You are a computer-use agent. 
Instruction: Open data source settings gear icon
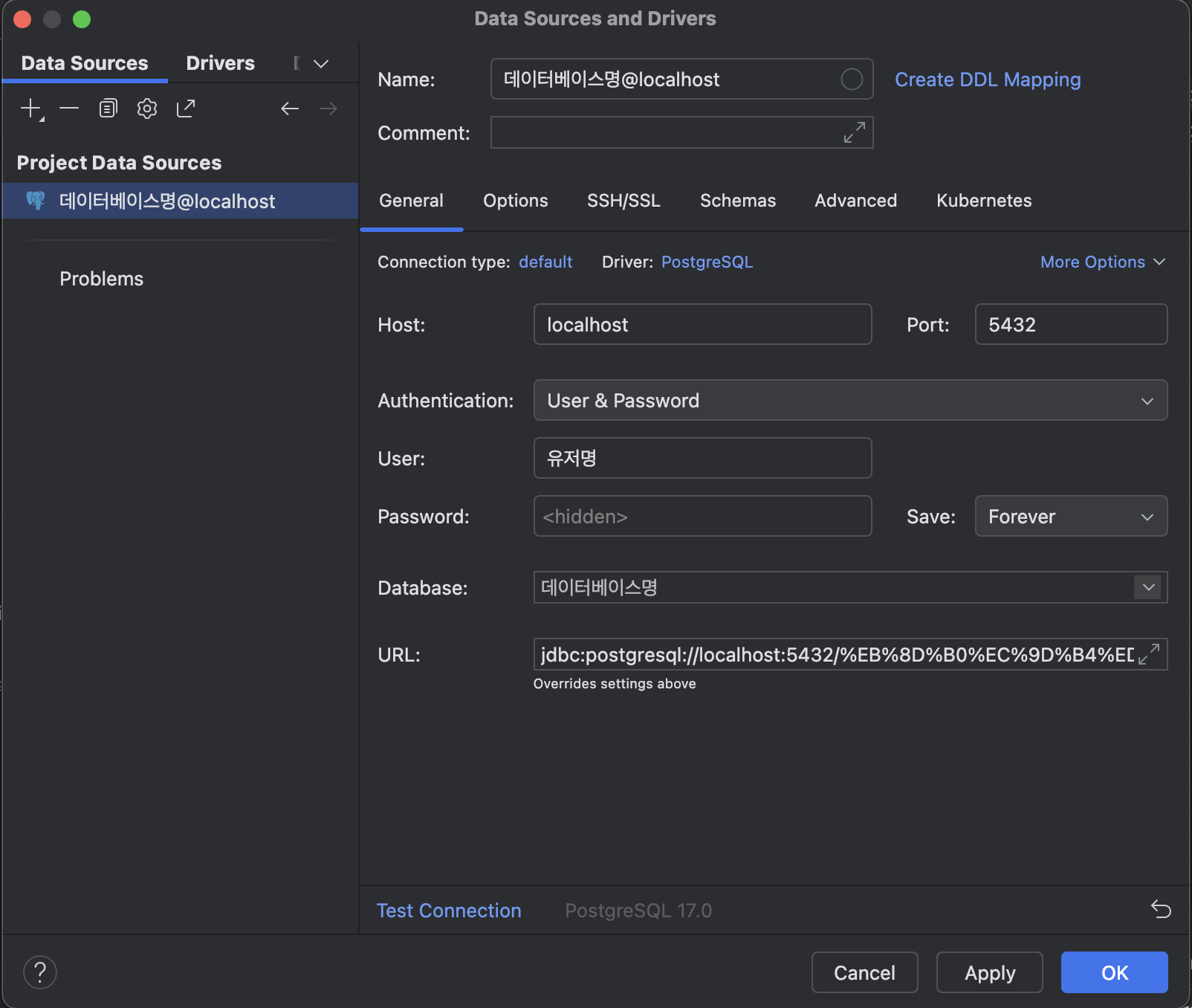(147, 109)
